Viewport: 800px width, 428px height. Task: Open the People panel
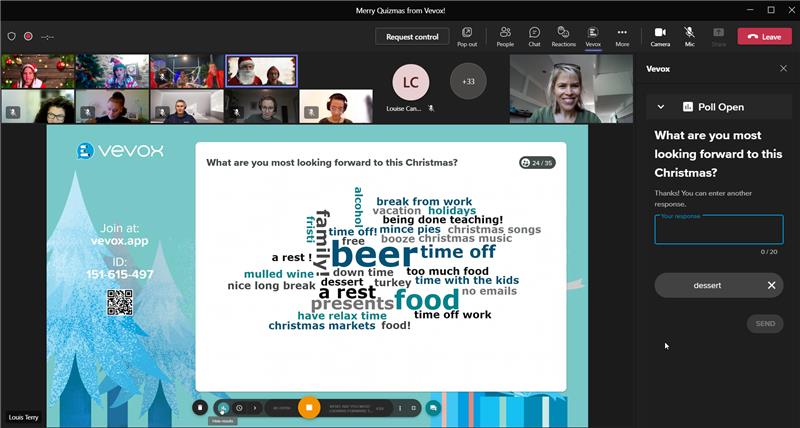(505, 36)
